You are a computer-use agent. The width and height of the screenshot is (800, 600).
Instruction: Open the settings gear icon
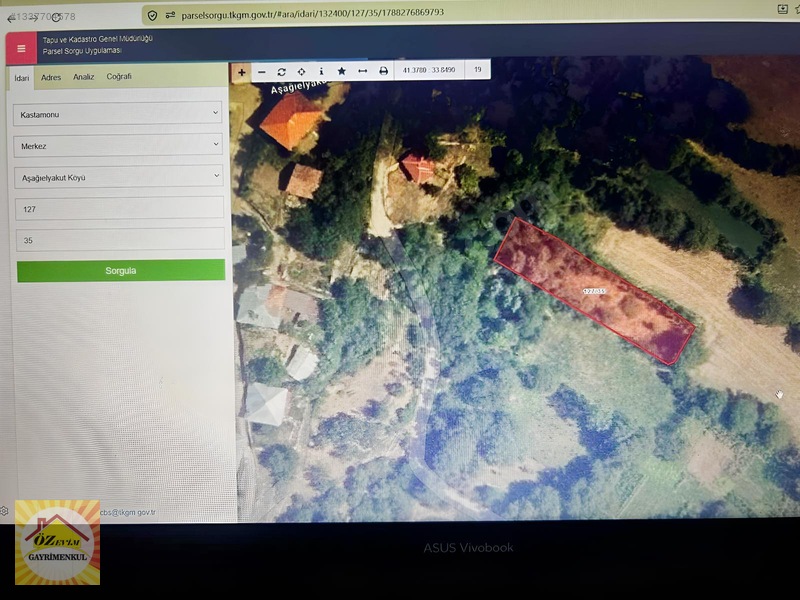4,511
